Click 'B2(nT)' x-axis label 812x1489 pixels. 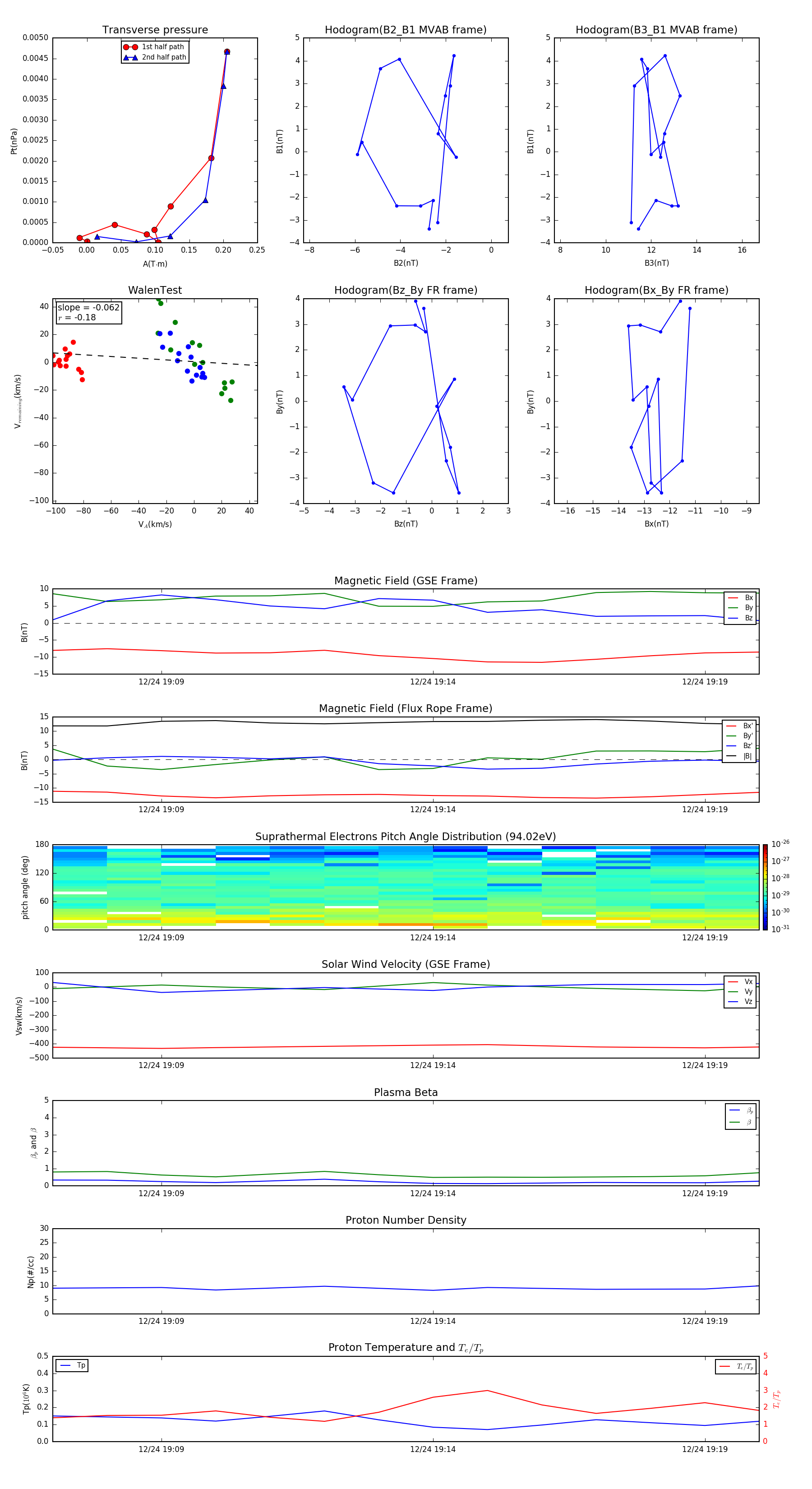pyautogui.click(x=406, y=263)
